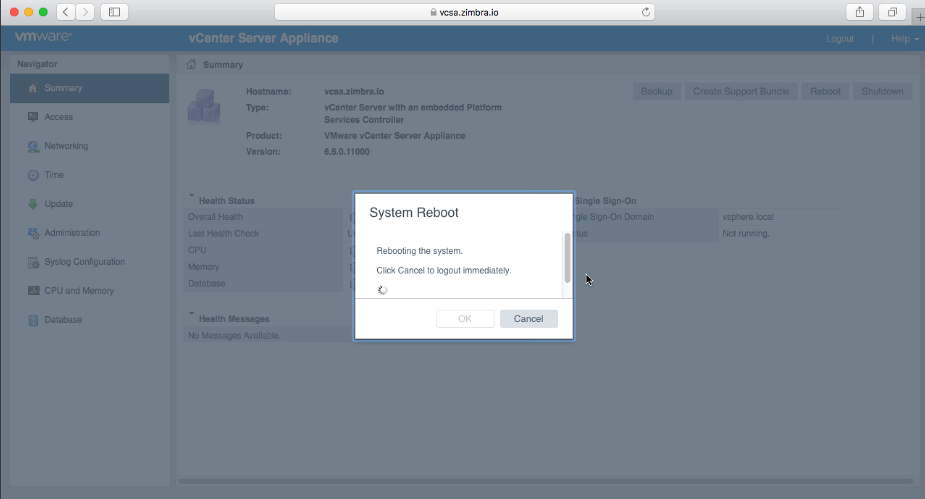
Task: Click the Time clock icon
Action: pos(33,175)
